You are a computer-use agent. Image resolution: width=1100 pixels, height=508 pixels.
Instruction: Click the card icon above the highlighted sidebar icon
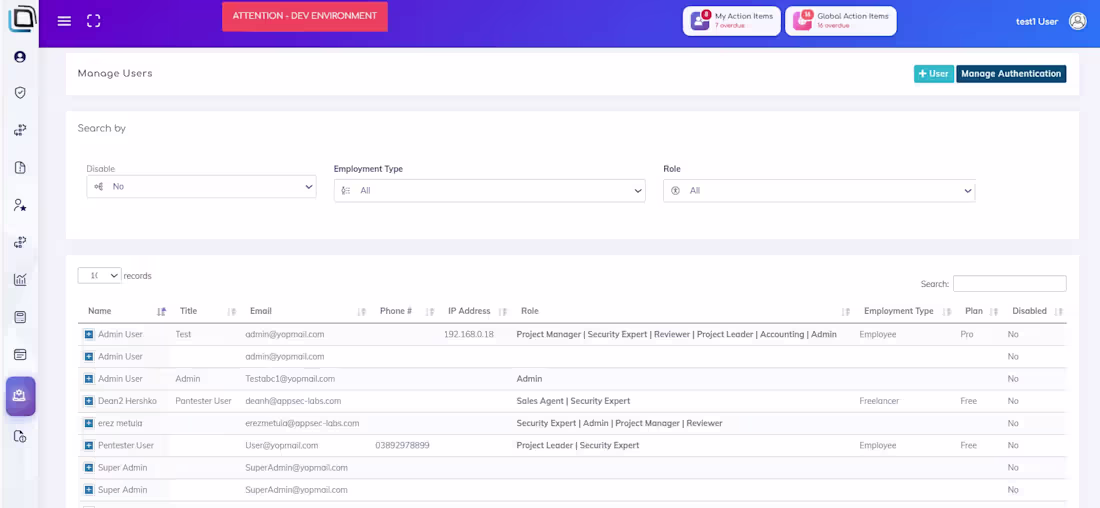[x=20, y=354]
